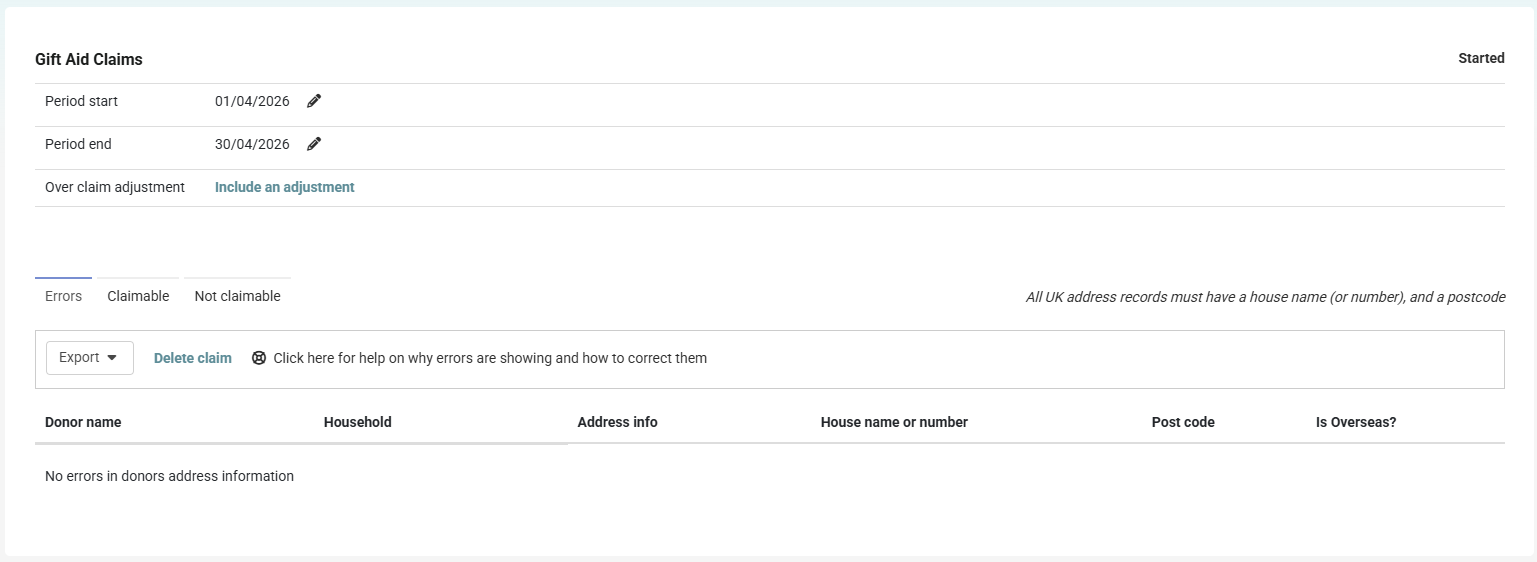Screen dimensions: 1537x562
Task: Click the Post code column header
Action: click(x=1183, y=422)
